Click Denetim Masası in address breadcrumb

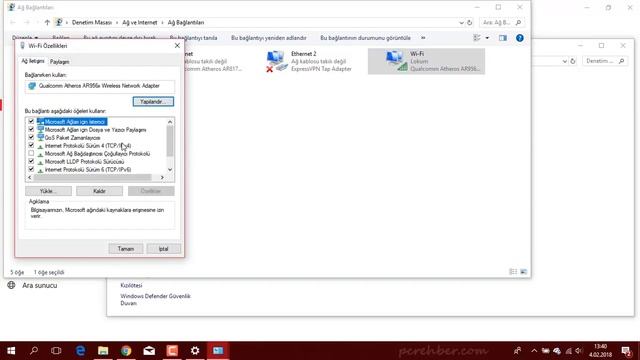coord(91,22)
